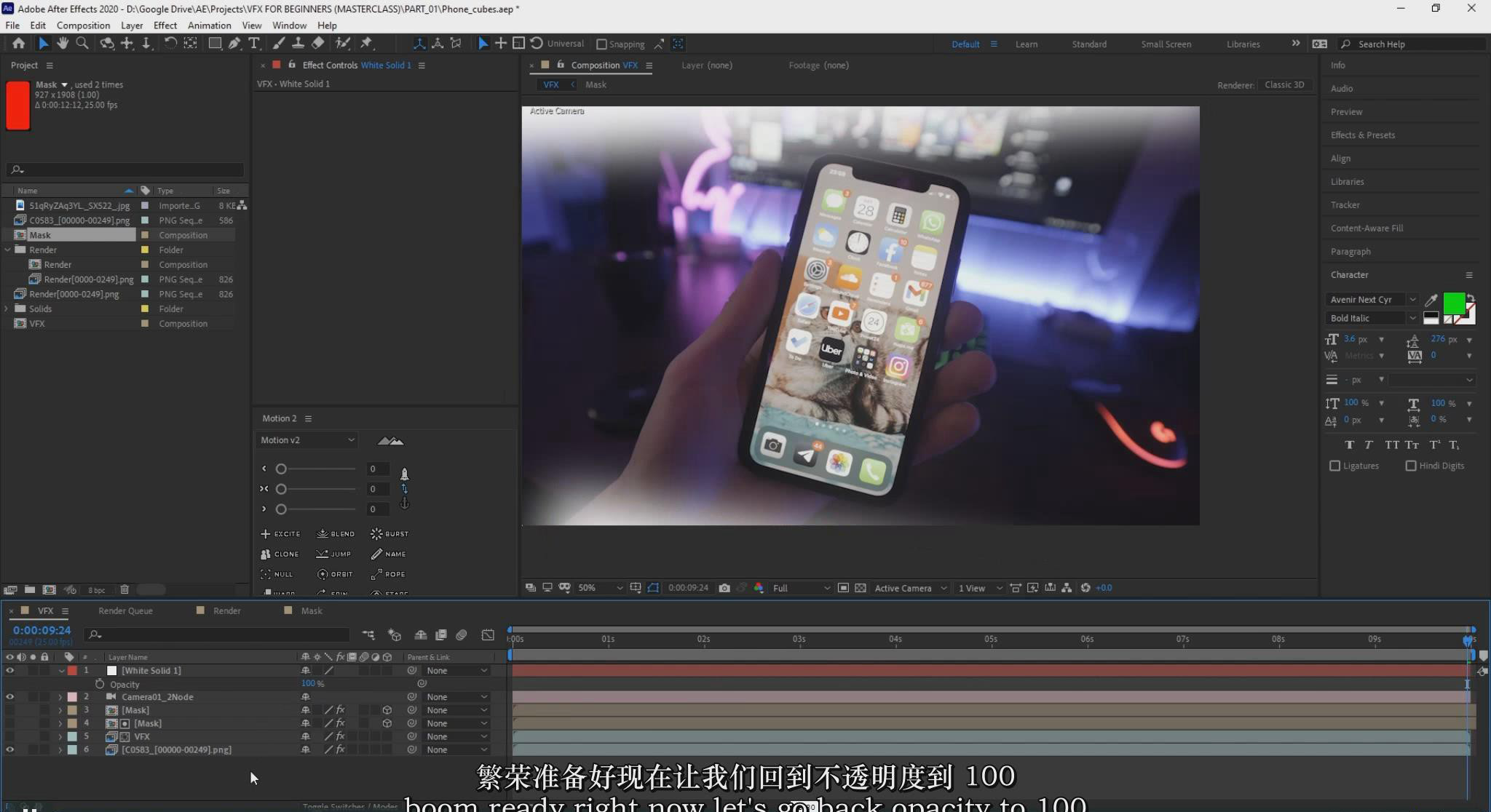
Task: Expand VFX layer 5 properties
Action: tap(60, 736)
